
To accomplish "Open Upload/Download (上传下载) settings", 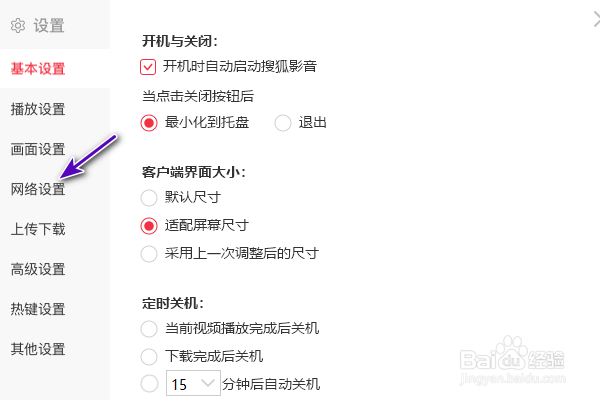I will (x=38, y=229).
